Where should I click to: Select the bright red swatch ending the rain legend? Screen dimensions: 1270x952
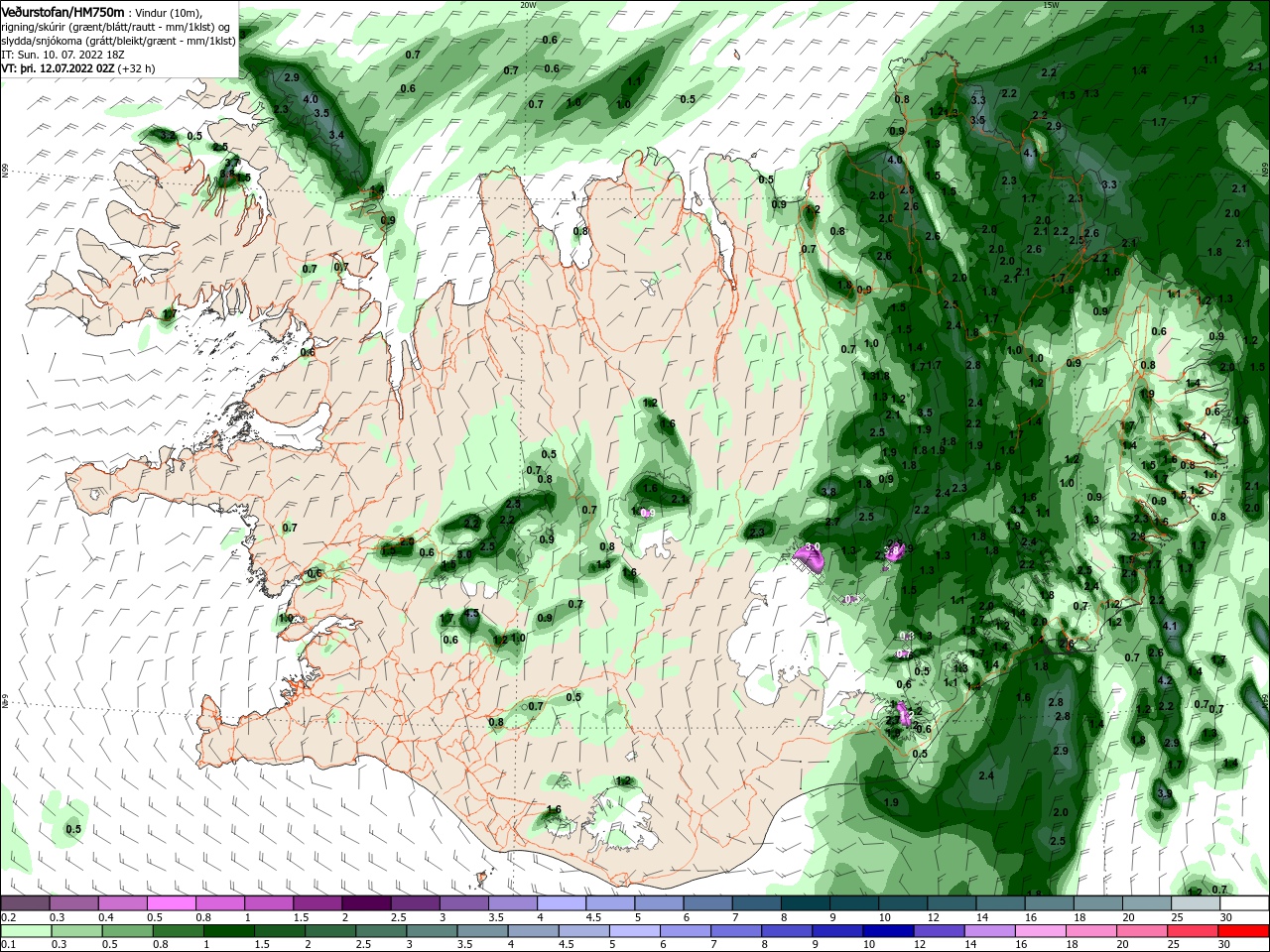1244,931
